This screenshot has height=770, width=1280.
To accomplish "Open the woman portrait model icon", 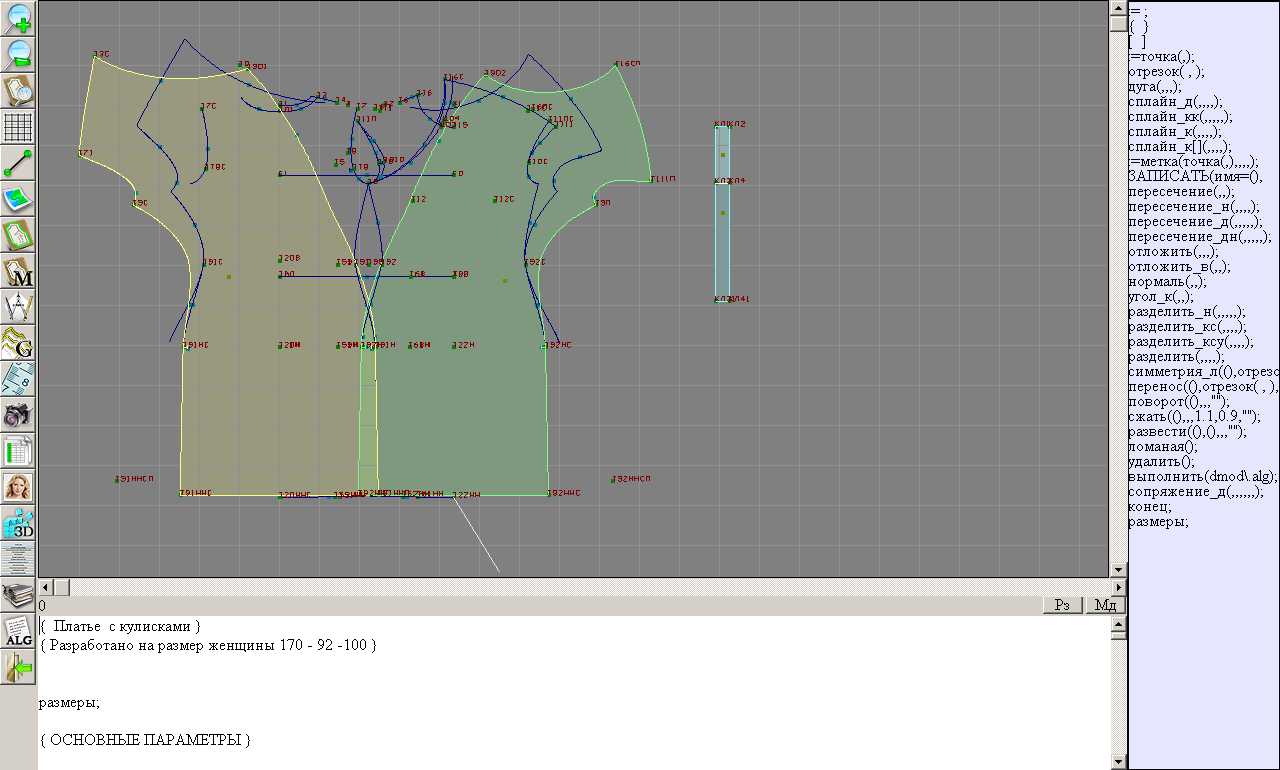I will pyautogui.click(x=19, y=487).
